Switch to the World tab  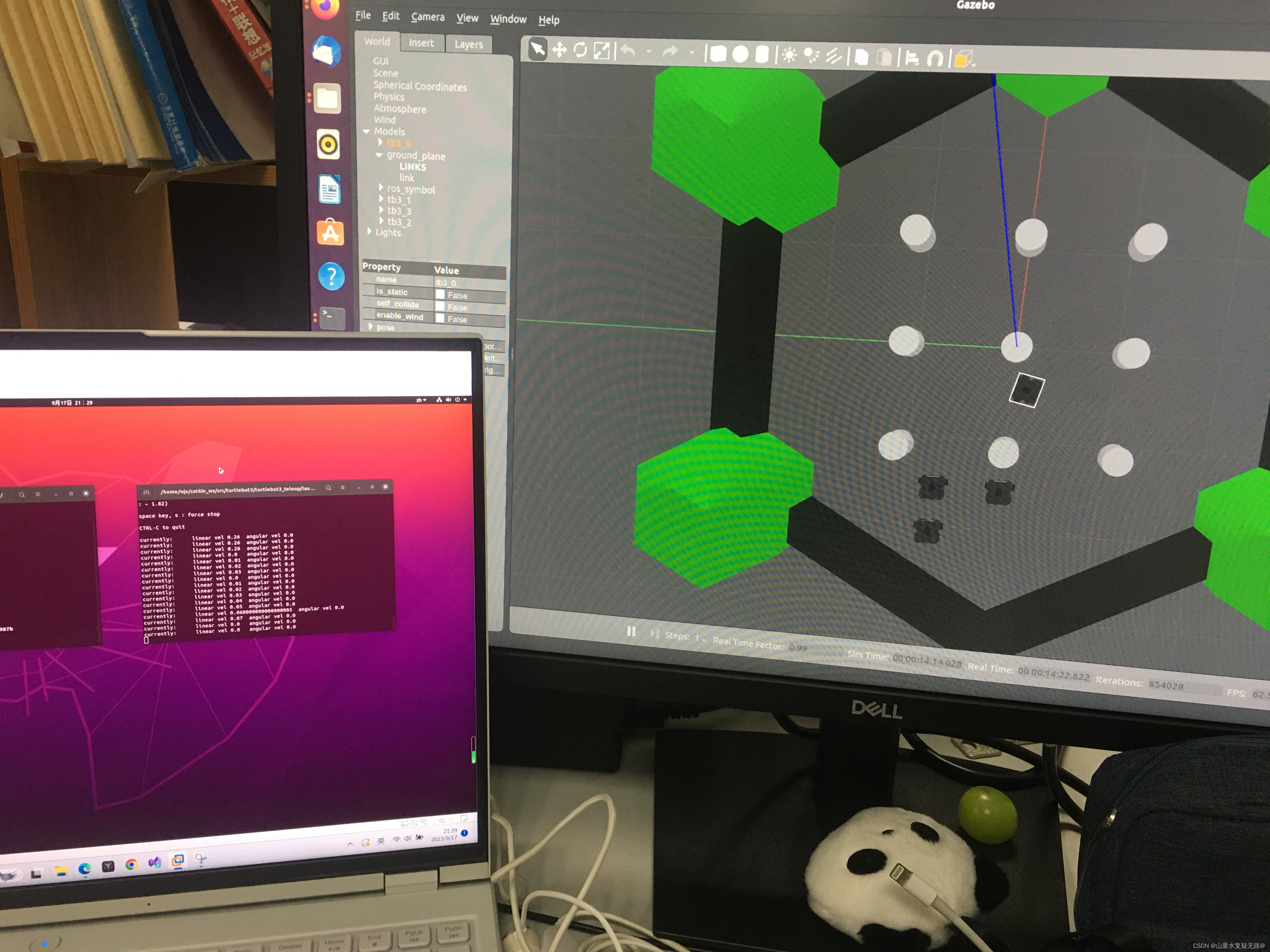tap(377, 41)
